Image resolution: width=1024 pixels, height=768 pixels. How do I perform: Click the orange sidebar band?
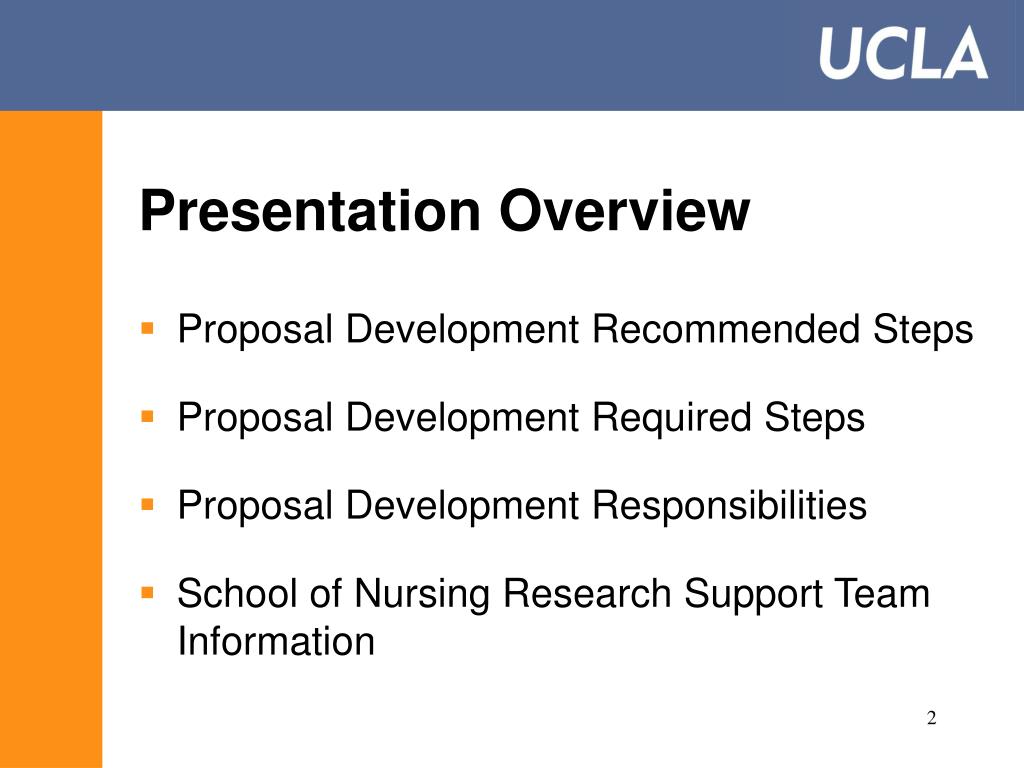coord(51,439)
